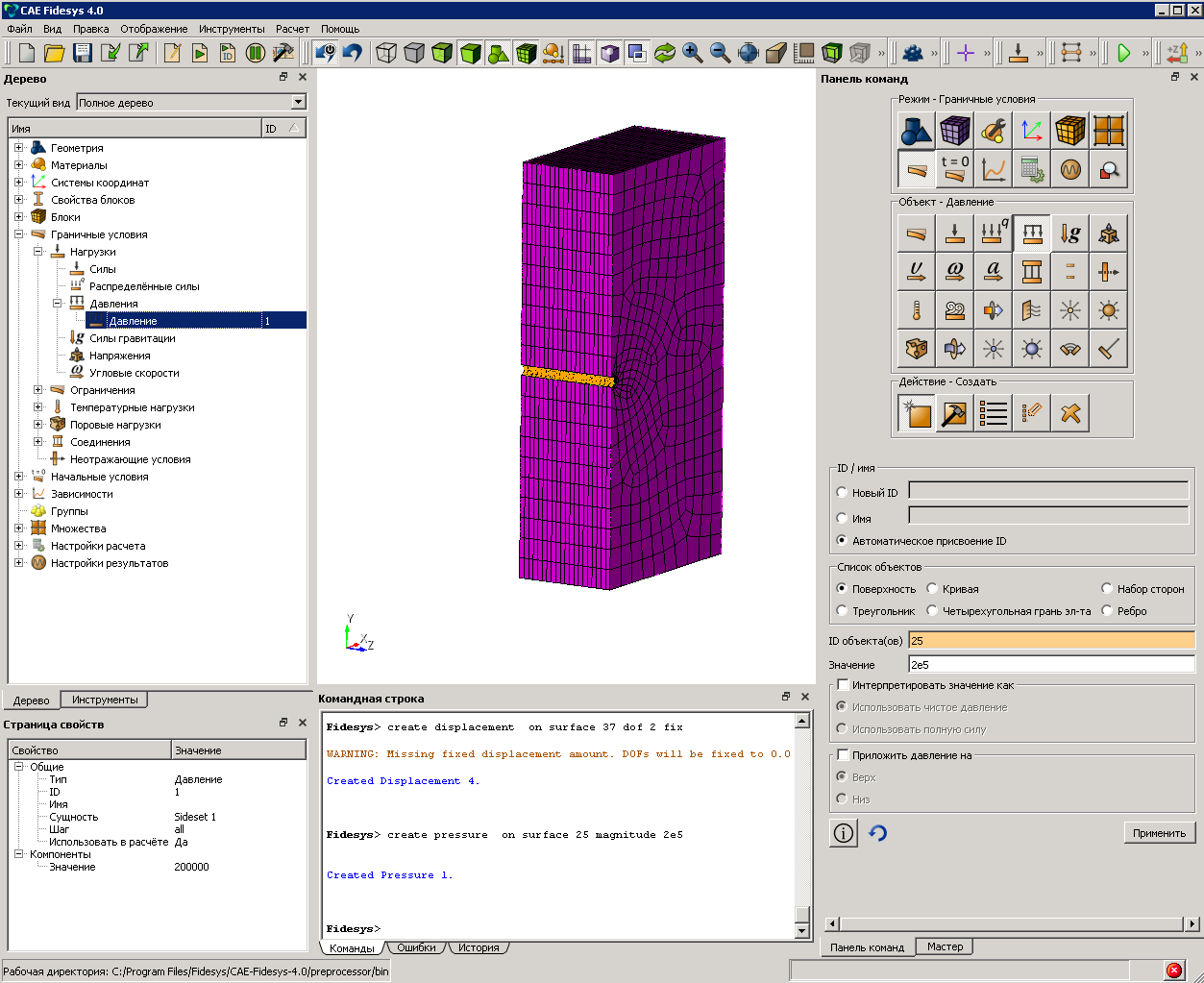
Task: Select the force load object icon
Action: 955,233
